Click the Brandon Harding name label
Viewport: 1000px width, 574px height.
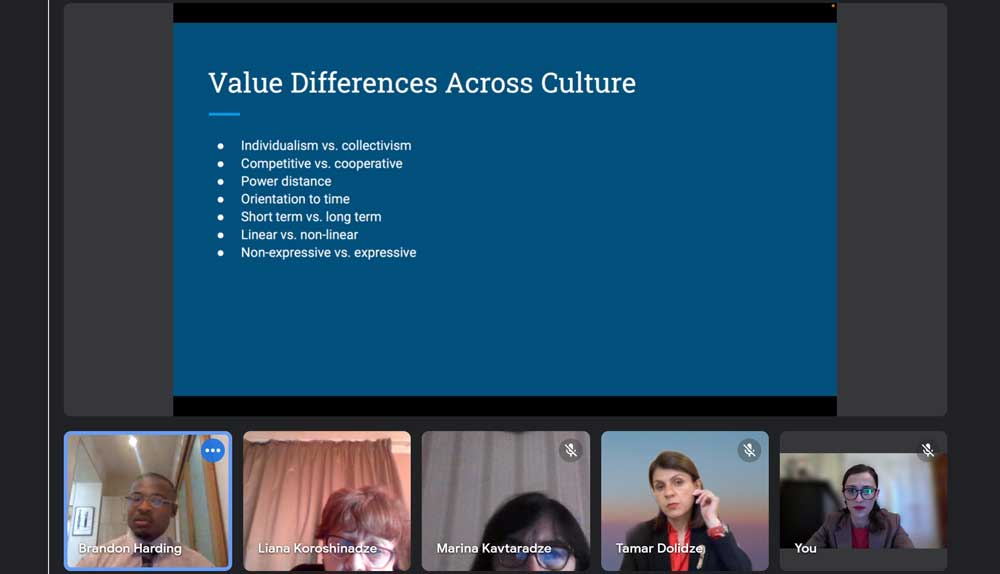point(130,548)
